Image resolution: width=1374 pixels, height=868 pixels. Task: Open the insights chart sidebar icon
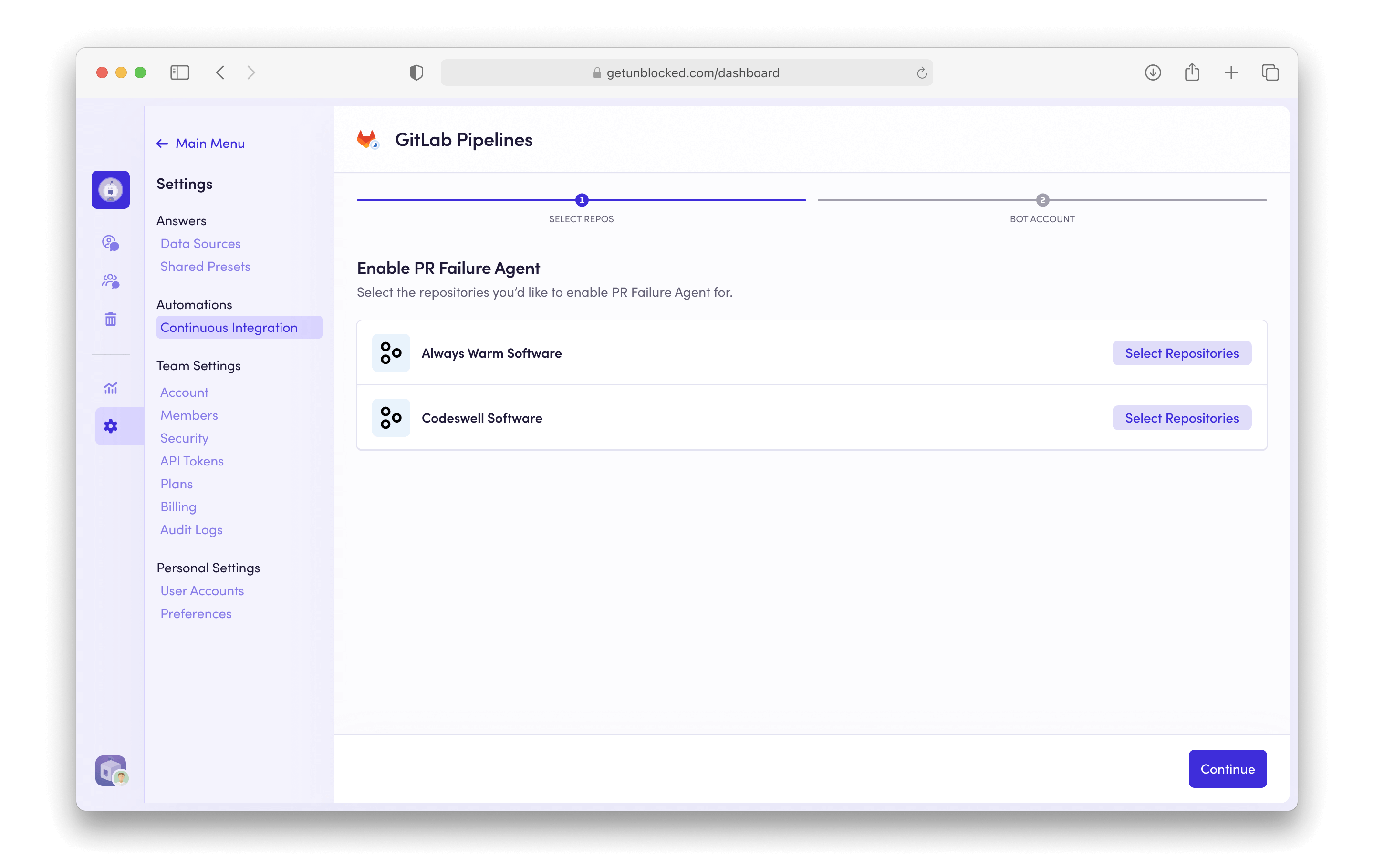[x=111, y=388]
